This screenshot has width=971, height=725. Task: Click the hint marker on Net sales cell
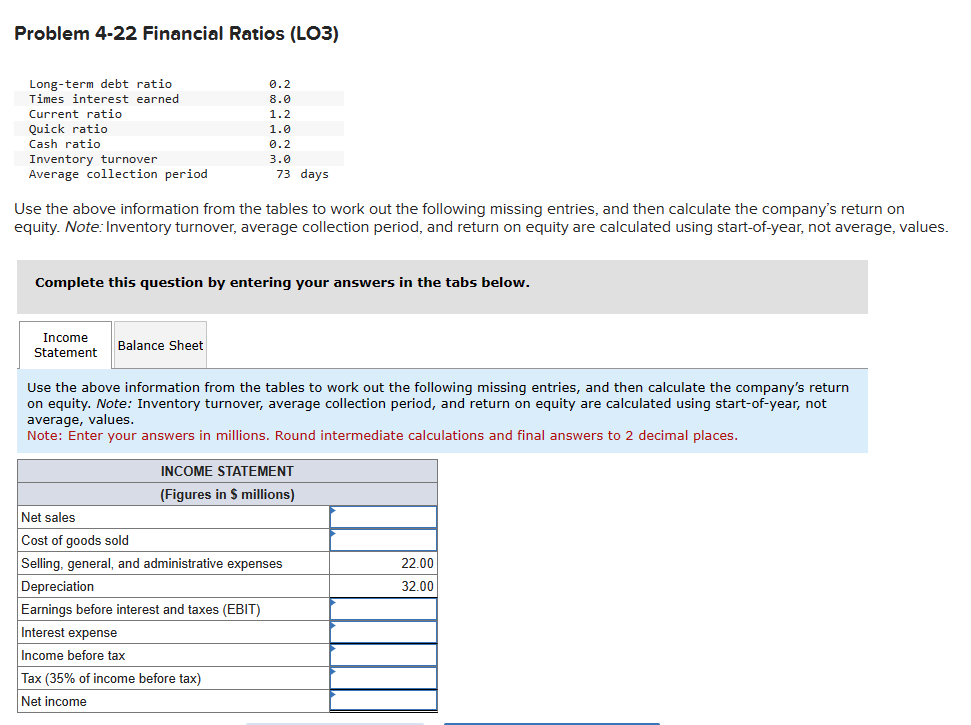point(334,512)
